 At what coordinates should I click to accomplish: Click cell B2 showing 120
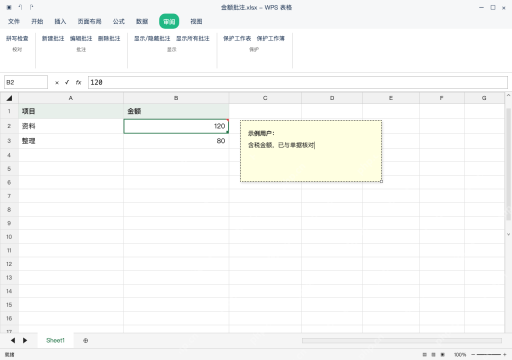176,126
